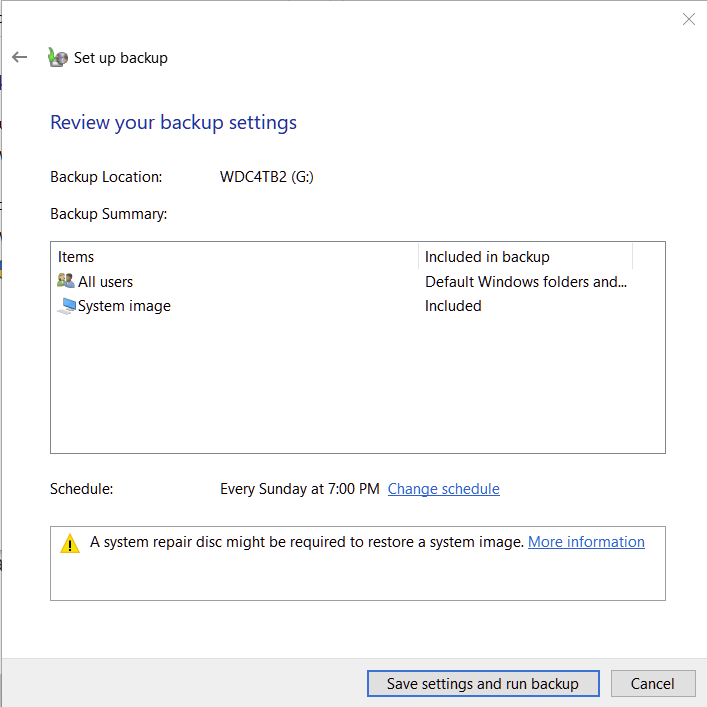Screen dimensions: 707x707
Task: Click the Set up backup wizard icon
Action: pyautogui.click(x=58, y=57)
